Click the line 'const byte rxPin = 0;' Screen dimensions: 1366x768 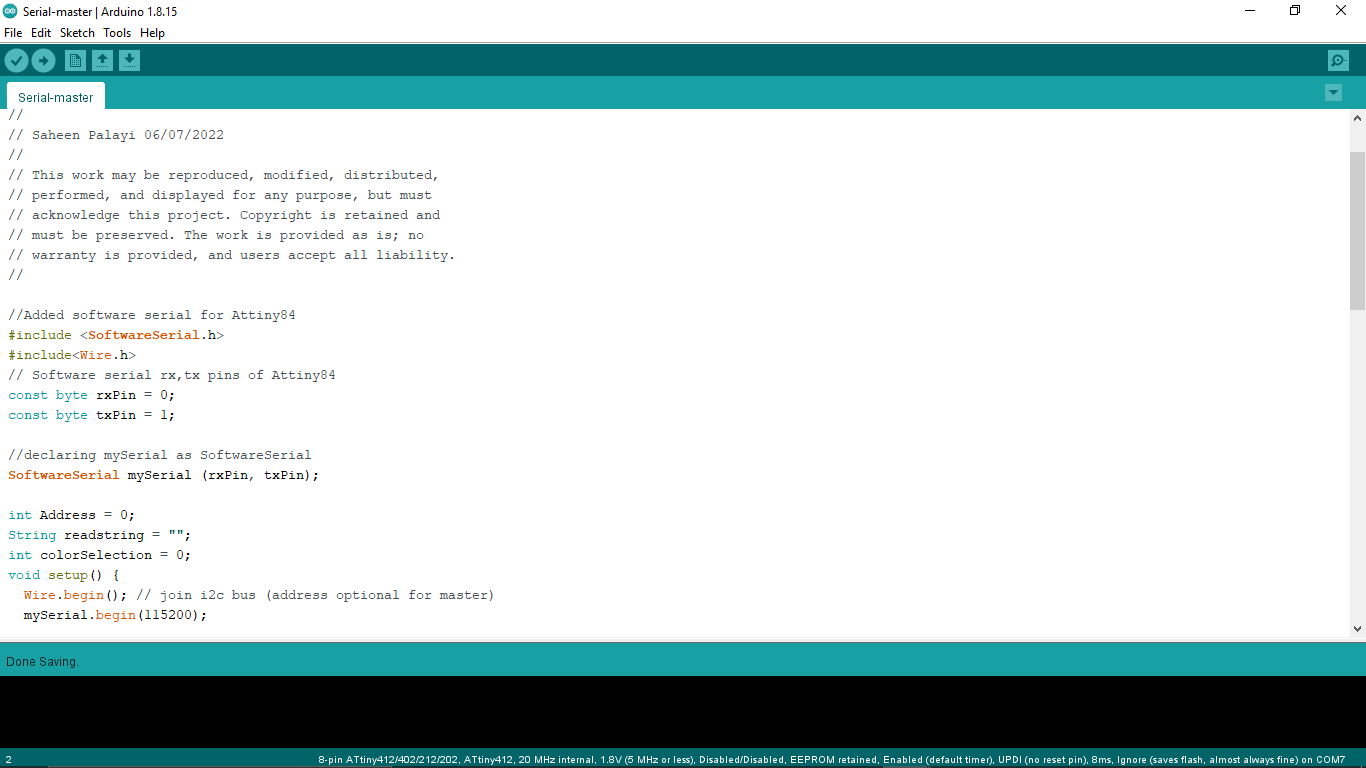pos(92,395)
